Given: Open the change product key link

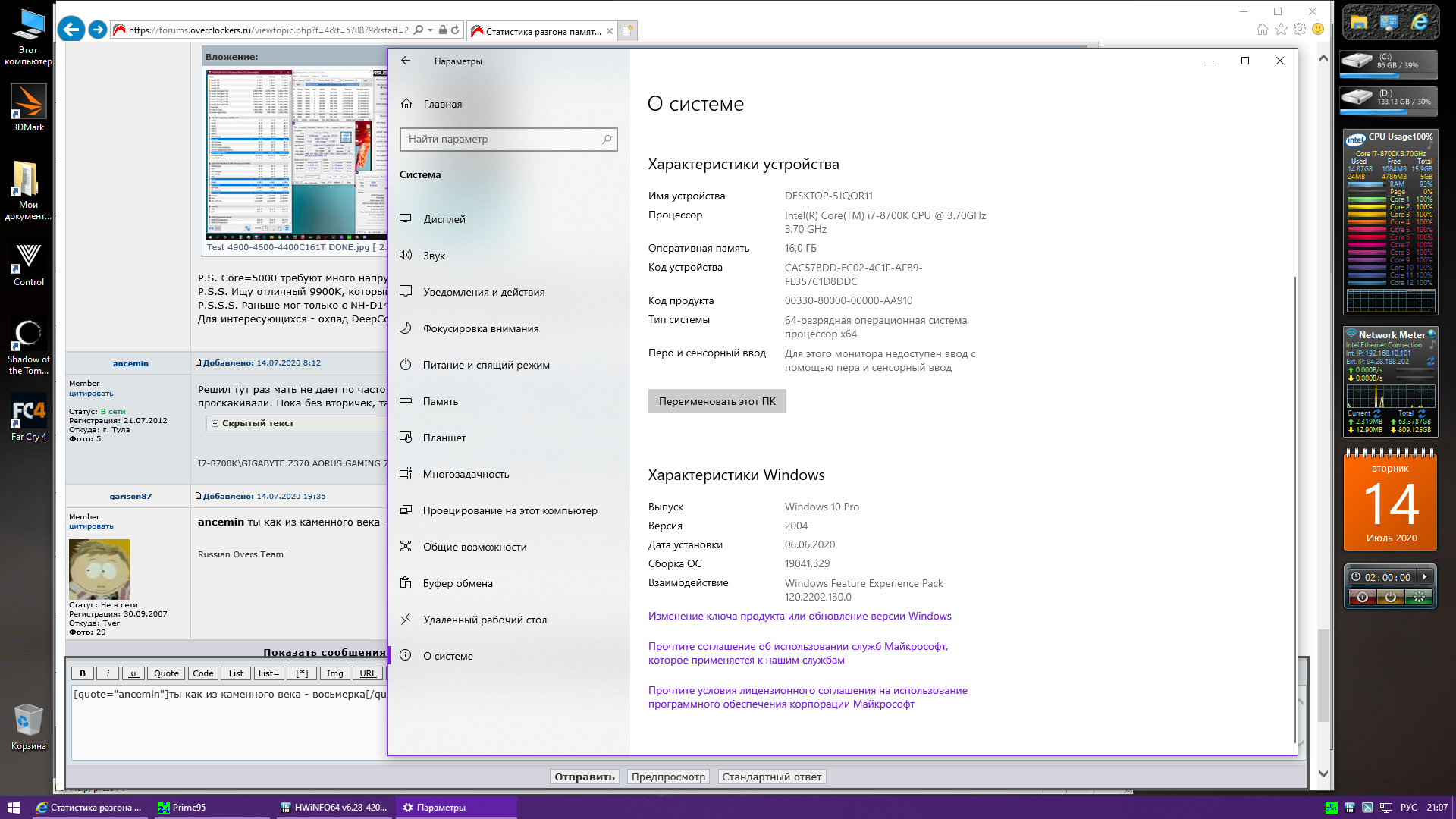Looking at the screenshot, I should [x=799, y=616].
